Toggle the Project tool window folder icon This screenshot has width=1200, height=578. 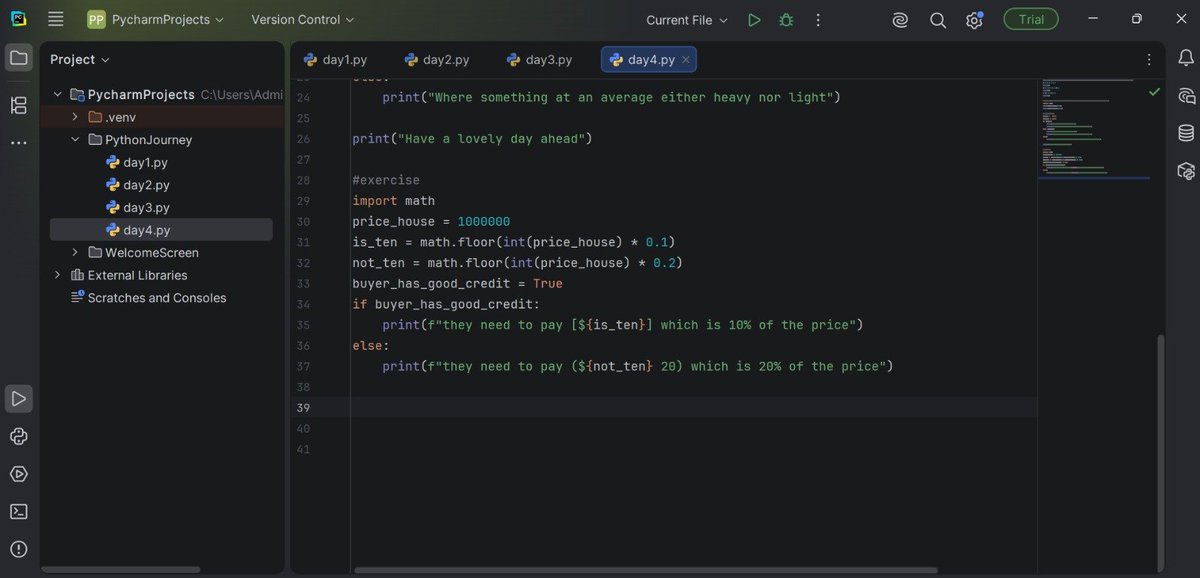tap(18, 58)
